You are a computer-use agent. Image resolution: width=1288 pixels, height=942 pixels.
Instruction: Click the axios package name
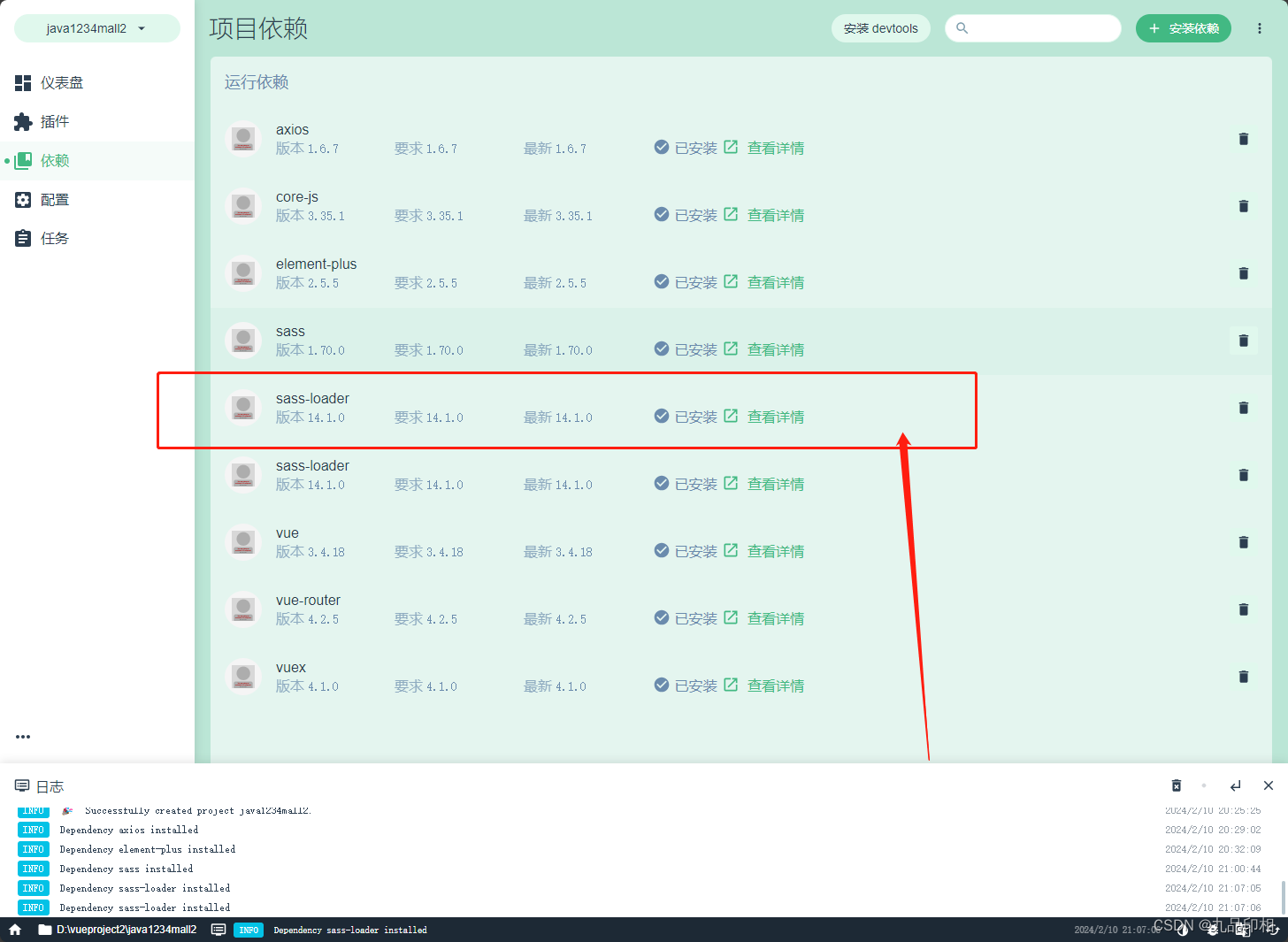292,130
